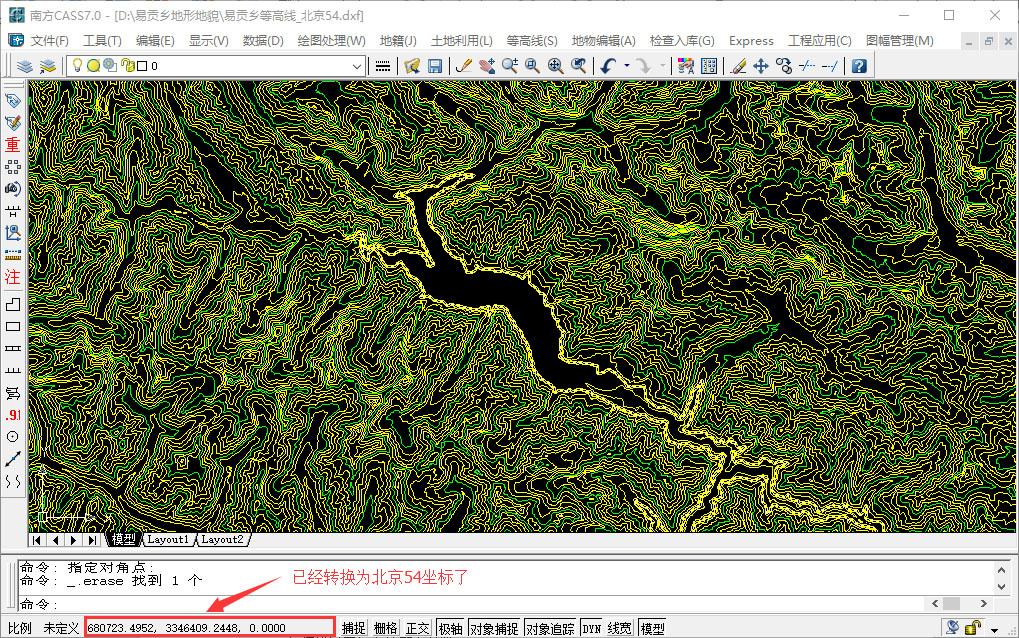Click the red .91 elevation point icon
Screen dimensions: 1019x638
(x=12, y=415)
